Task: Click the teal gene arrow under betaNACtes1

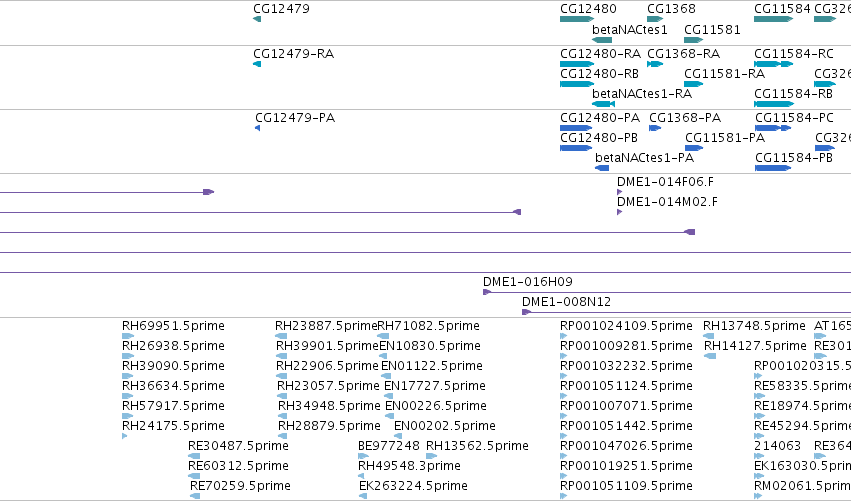Action: click(602, 40)
